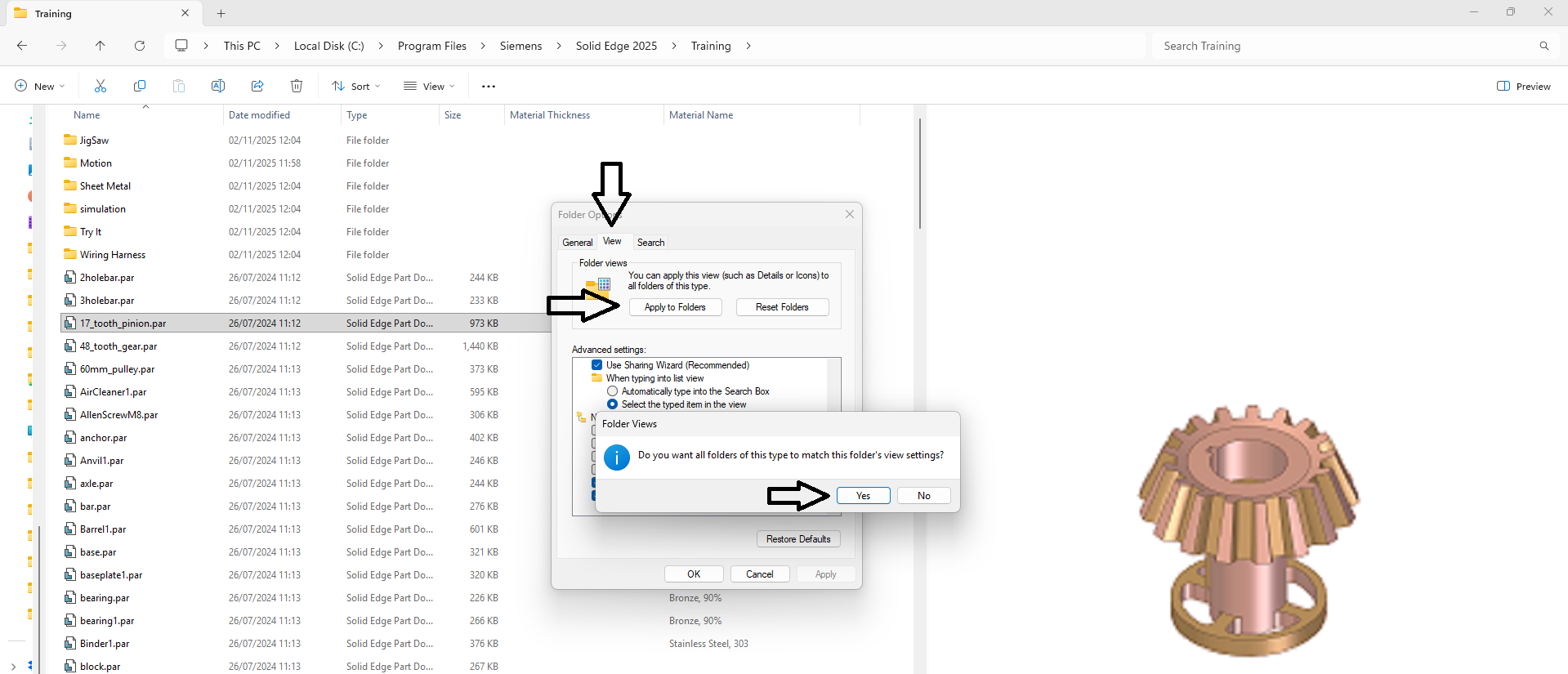This screenshot has height=674, width=1568.
Task: Expand chevron after Training breadcrumb
Action: coord(748,46)
